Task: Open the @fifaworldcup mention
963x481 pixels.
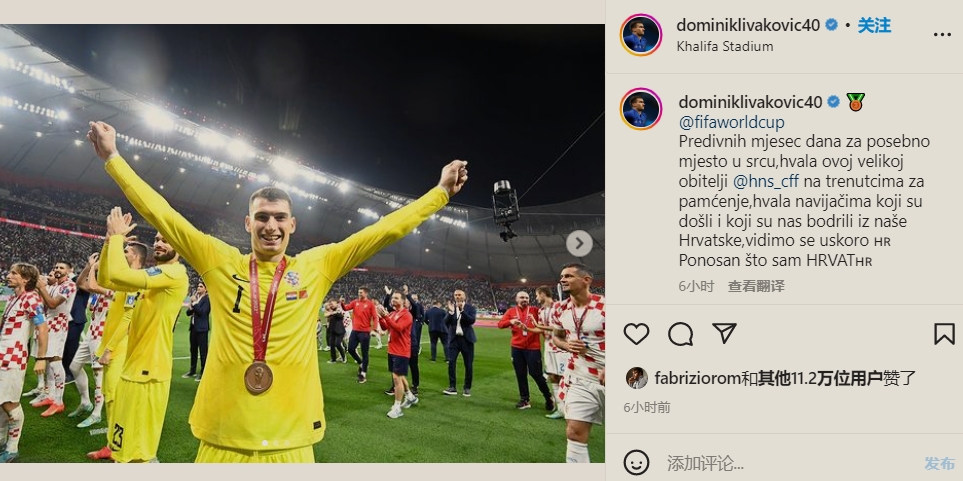Action: 731,122
